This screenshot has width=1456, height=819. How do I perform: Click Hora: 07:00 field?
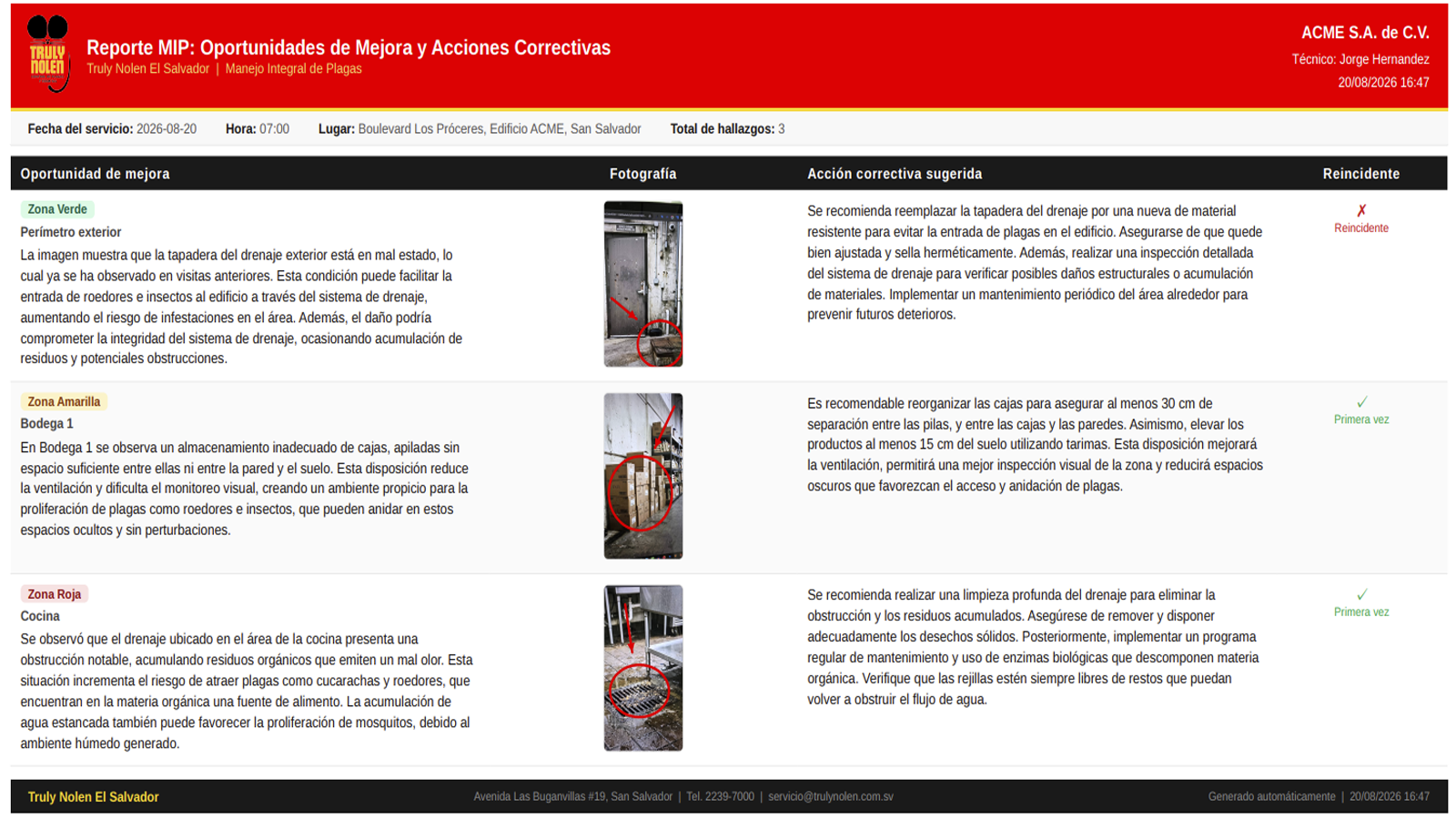(x=258, y=129)
